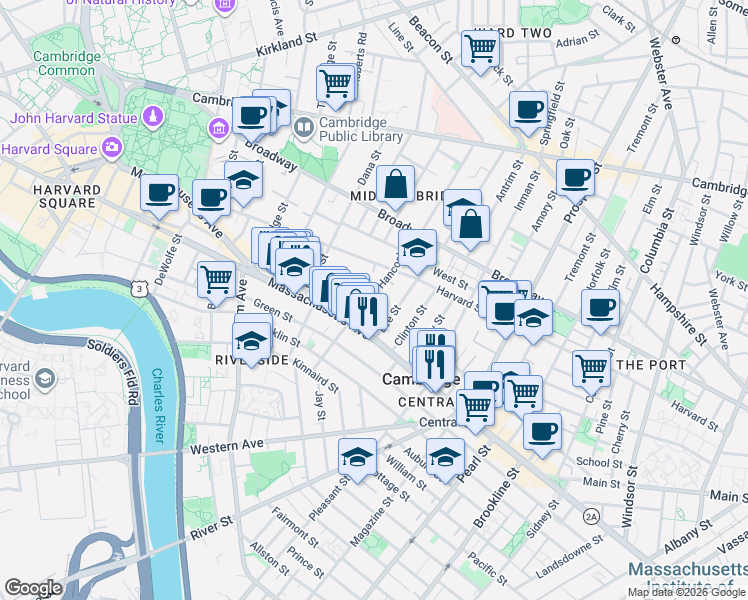Click the 'Kinnaird St' street label
The height and width of the screenshot is (600, 748).
tap(315, 376)
